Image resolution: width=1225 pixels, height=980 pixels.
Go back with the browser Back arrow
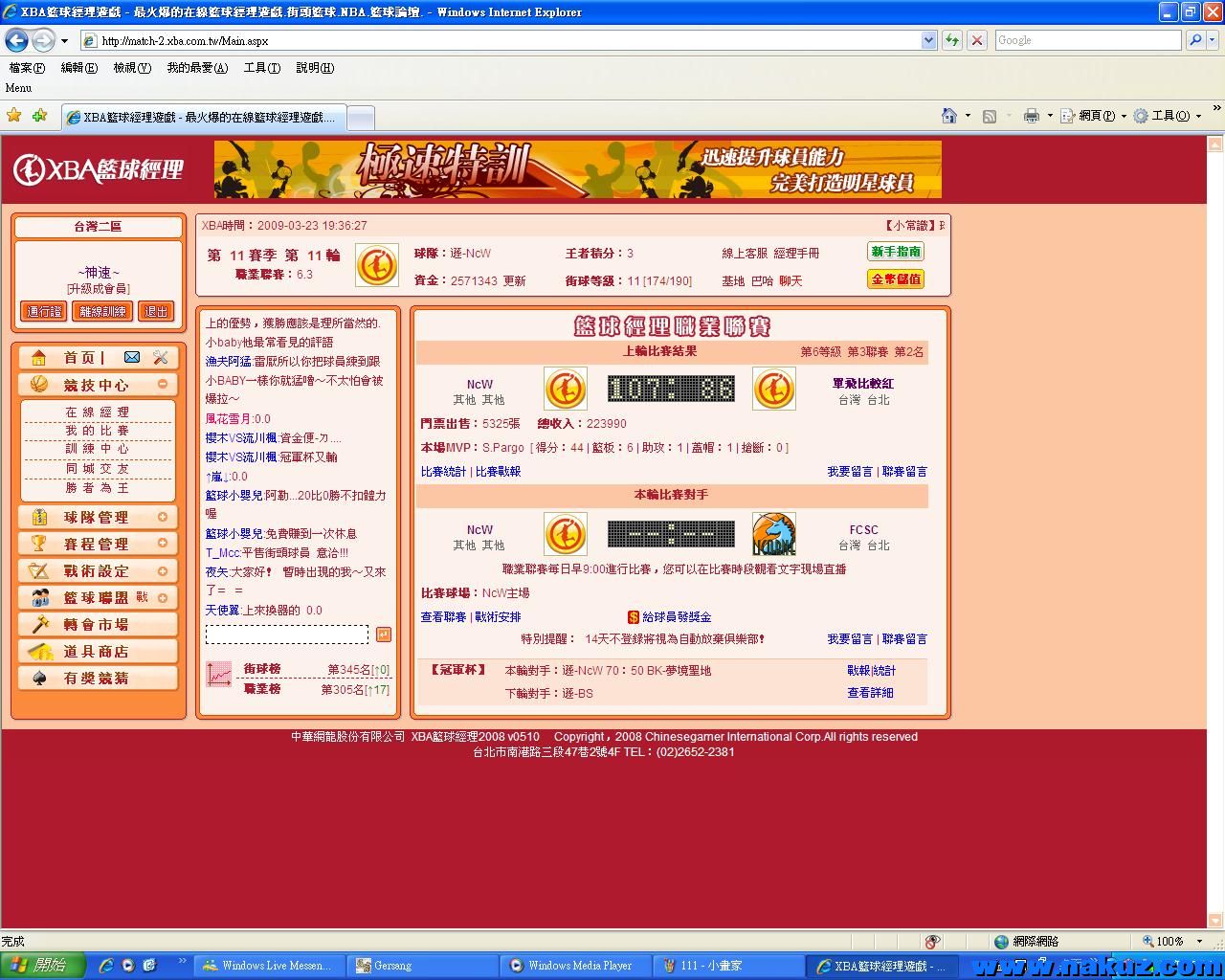coord(16,40)
